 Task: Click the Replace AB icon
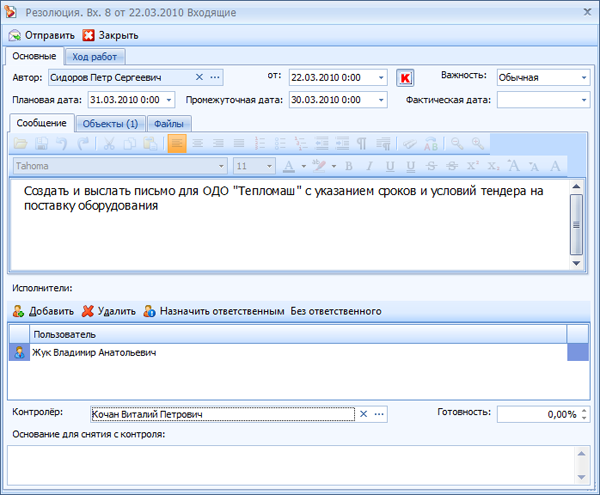[x=431, y=143]
